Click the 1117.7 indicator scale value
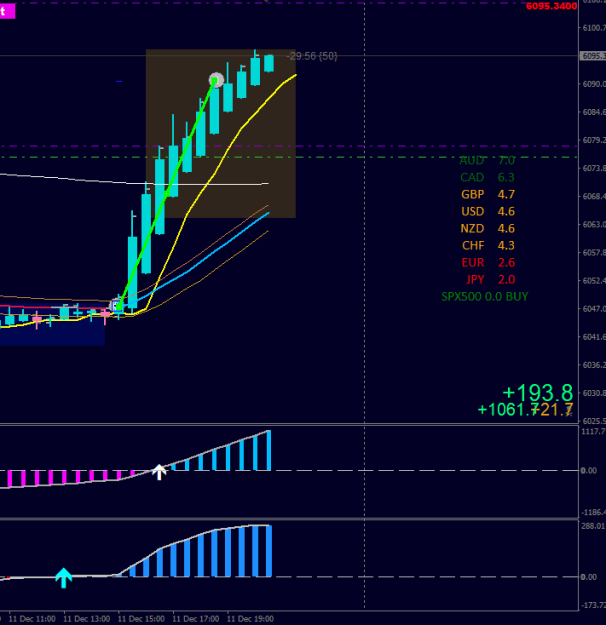Screen dimensions: 606x625 (x=593, y=431)
